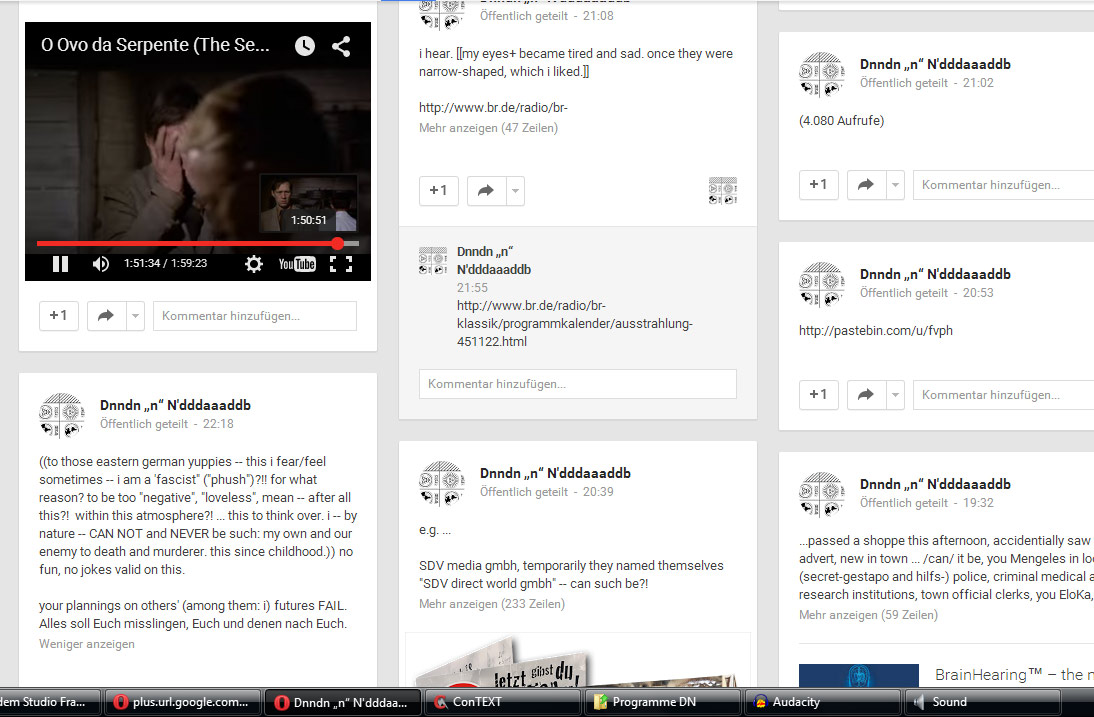Screen dimensions: 1094x717
Task: Click the red scrubber handle on video
Action: tap(338, 243)
